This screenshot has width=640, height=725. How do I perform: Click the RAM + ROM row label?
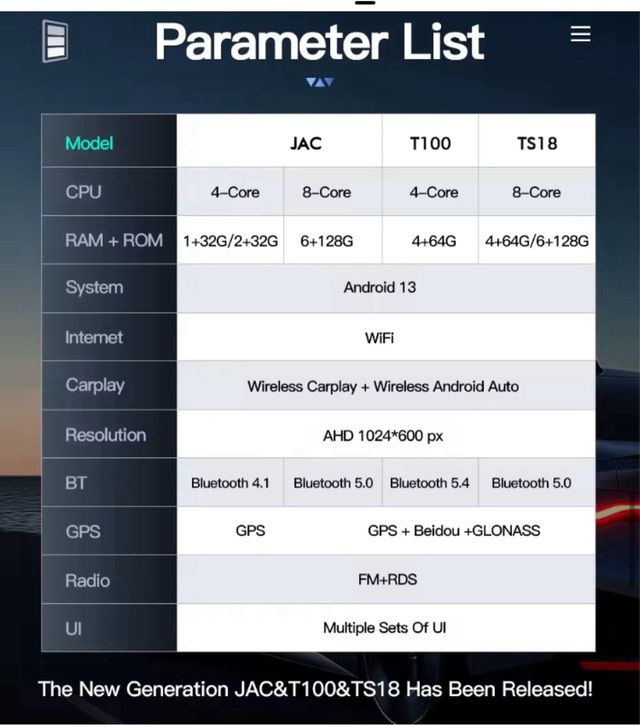click(x=114, y=240)
